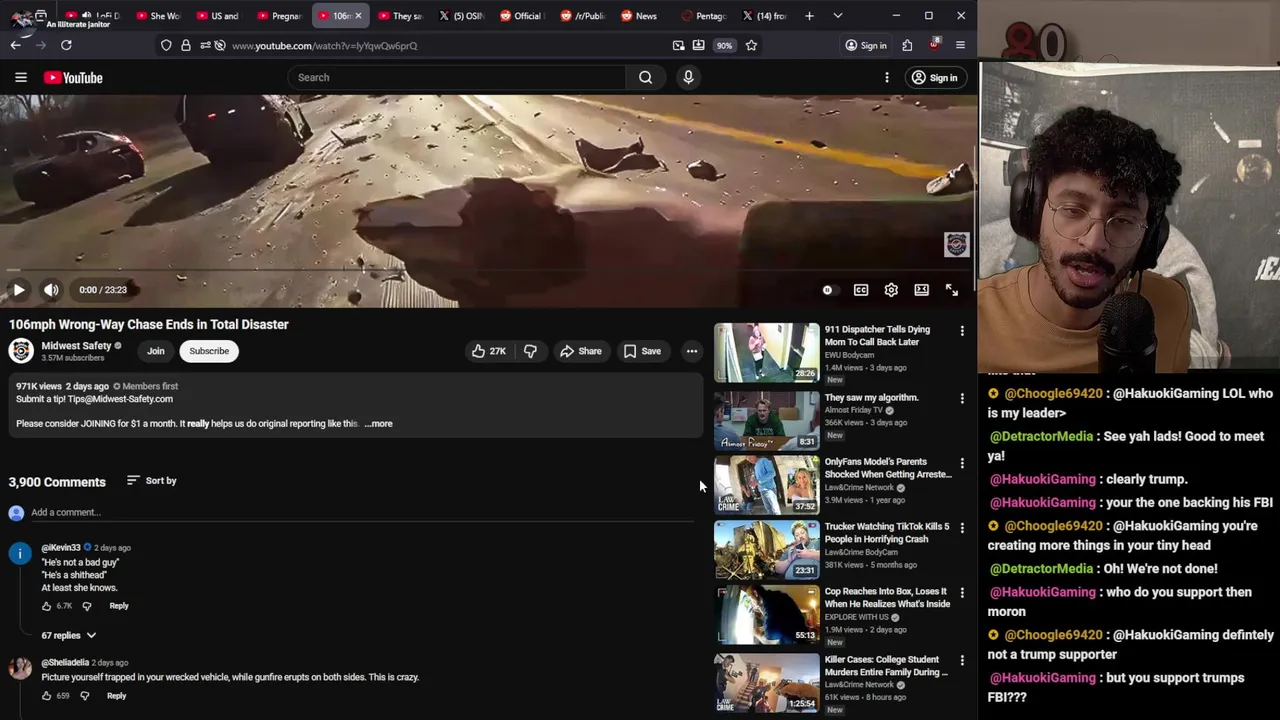Image resolution: width=1280 pixels, height=720 pixels.
Task: Open more actions menu beside Save
Action: click(x=691, y=351)
